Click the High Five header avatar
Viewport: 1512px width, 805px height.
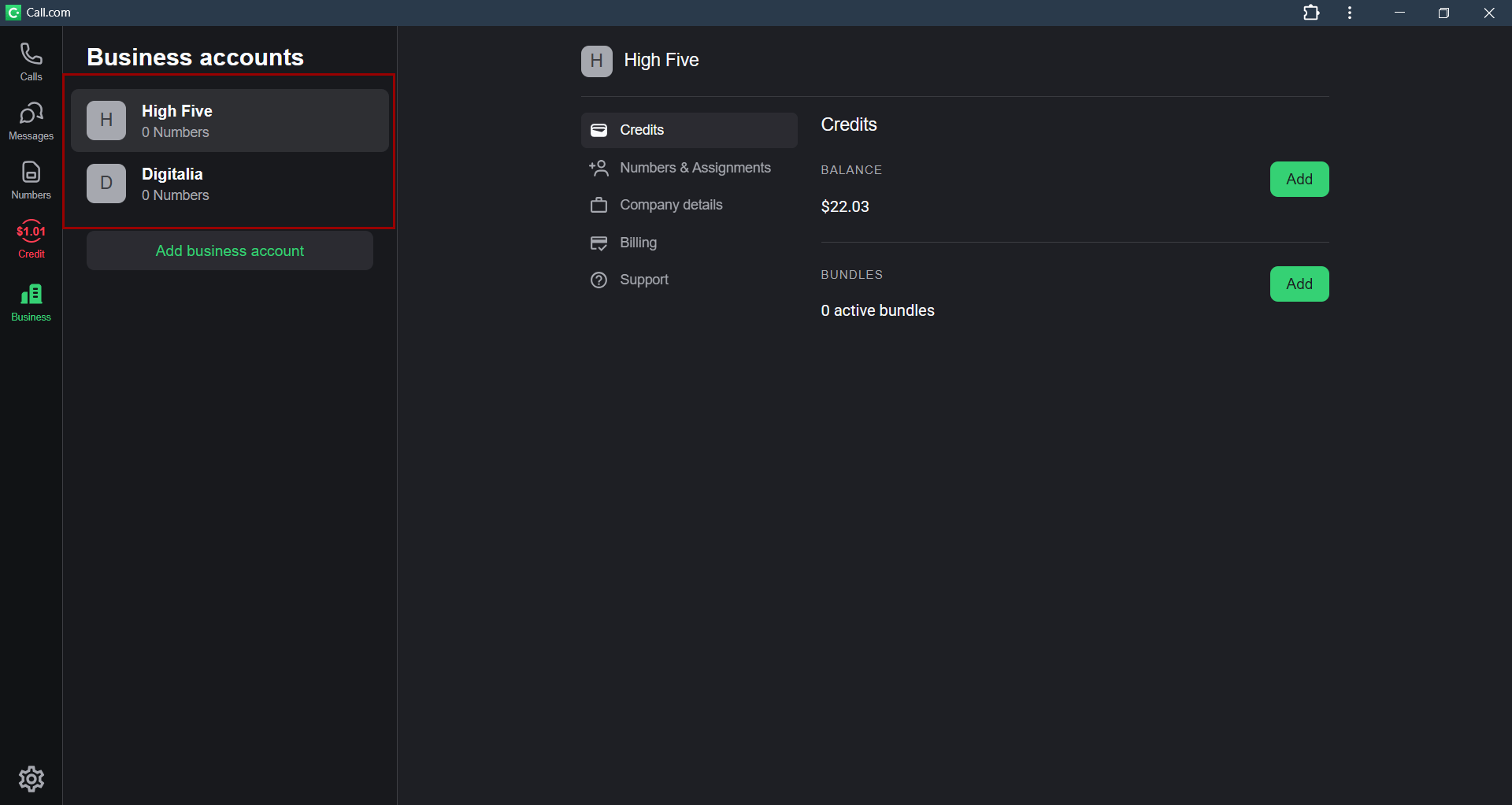pyautogui.click(x=596, y=61)
